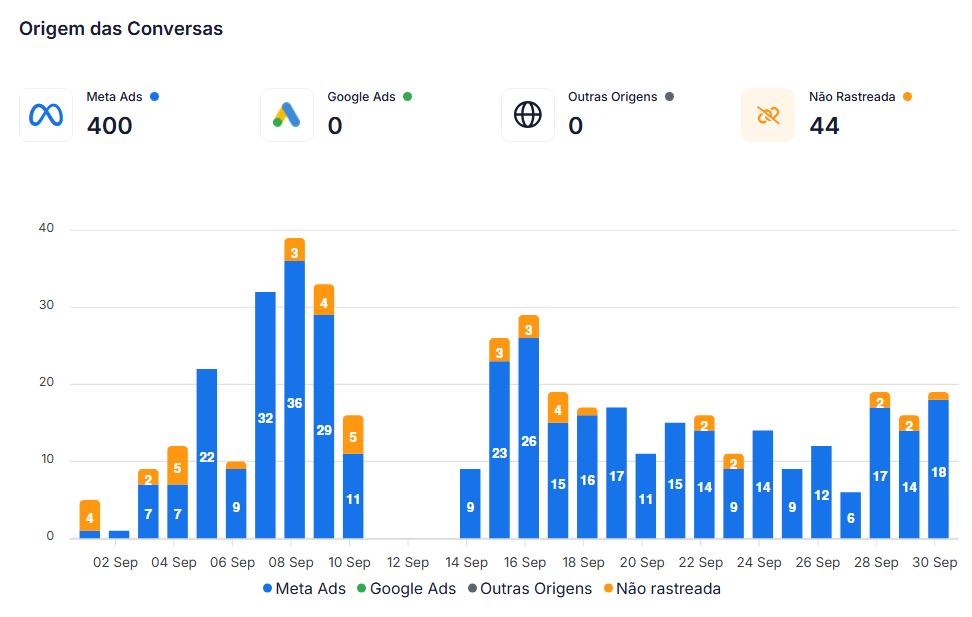This screenshot has width=972, height=617.
Task: Click the green dot beside Google Ads card label
Action: [x=407, y=97]
